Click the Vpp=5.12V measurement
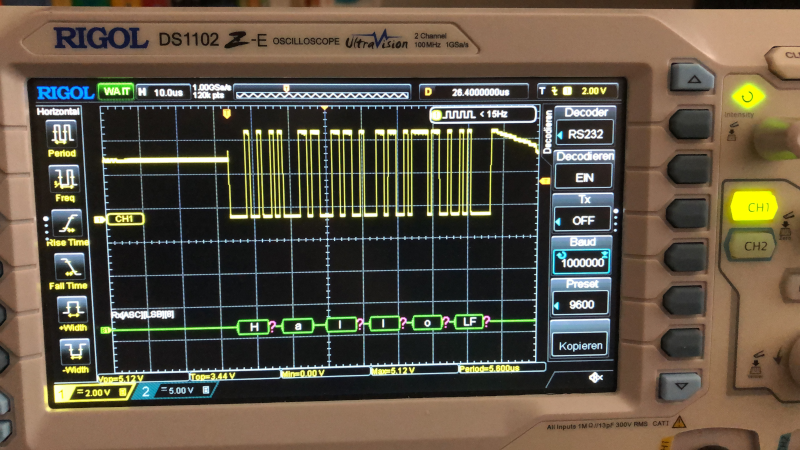The image size is (800, 450). [x=120, y=379]
